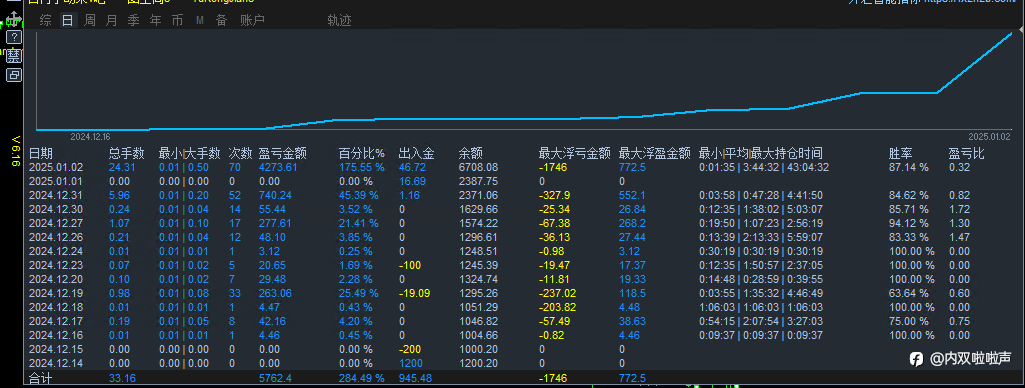The image size is (1025, 388).
Task: Click the total lots 33.16
Action: click(122, 378)
